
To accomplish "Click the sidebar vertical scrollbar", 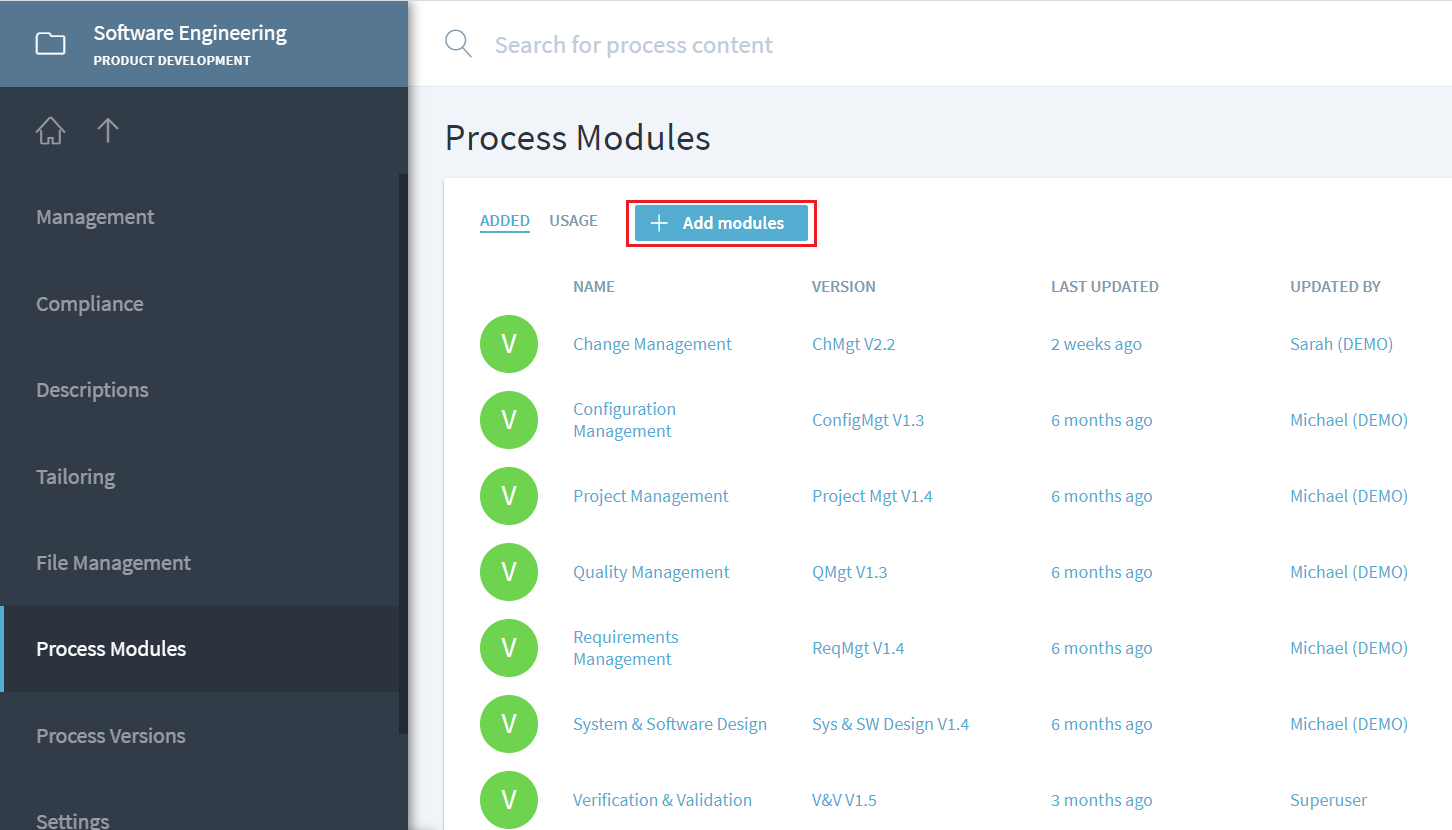I will (x=403, y=450).
